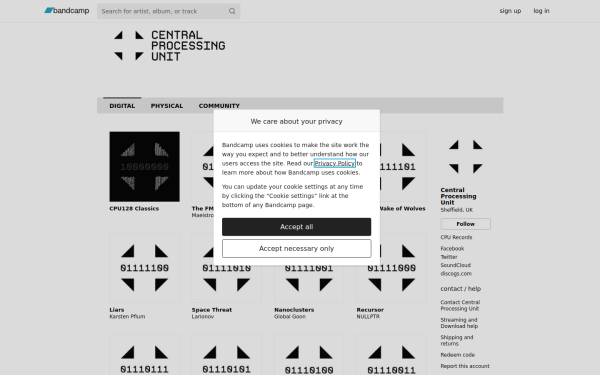Switch to the DIGITAL tab

pos(122,106)
